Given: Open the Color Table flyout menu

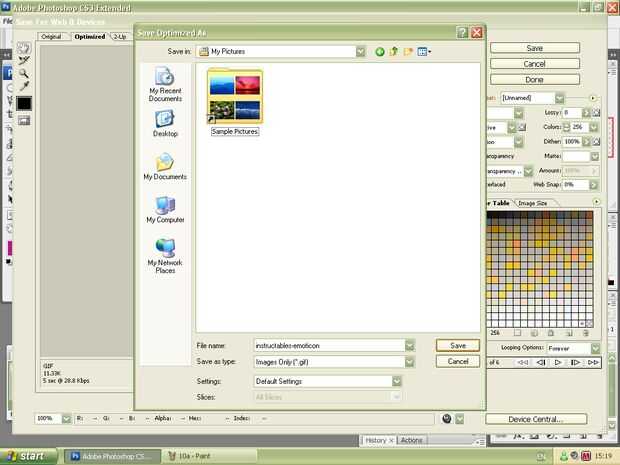Looking at the screenshot, I should pos(597,202).
